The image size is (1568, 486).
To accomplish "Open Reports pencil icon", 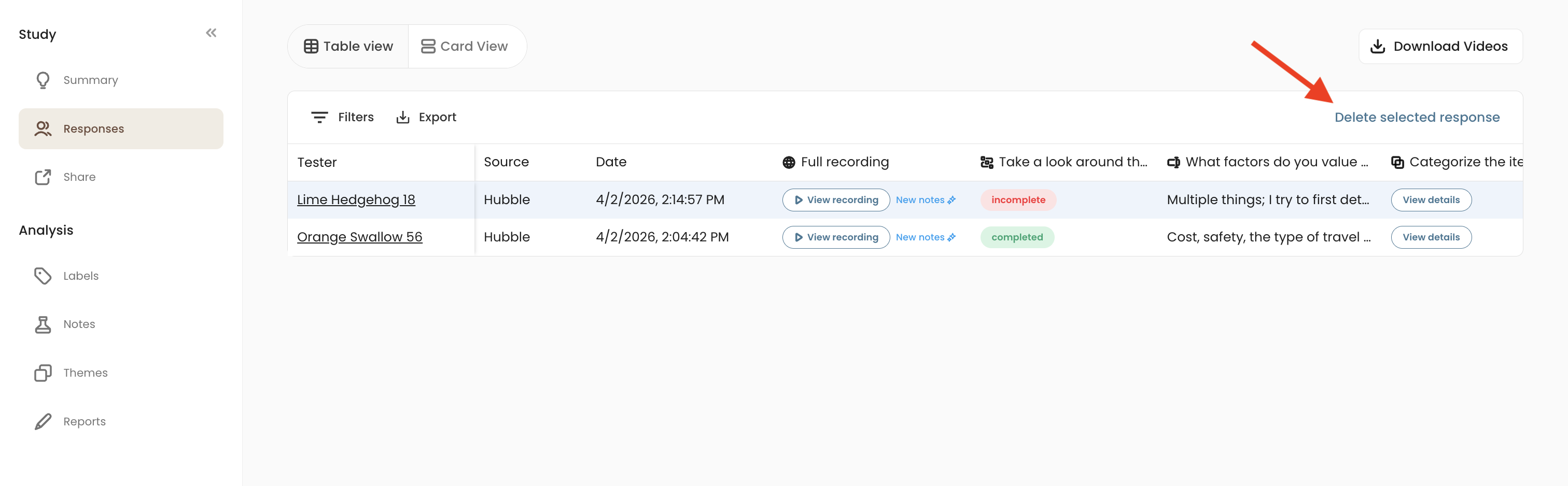I will [x=43, y=422].
